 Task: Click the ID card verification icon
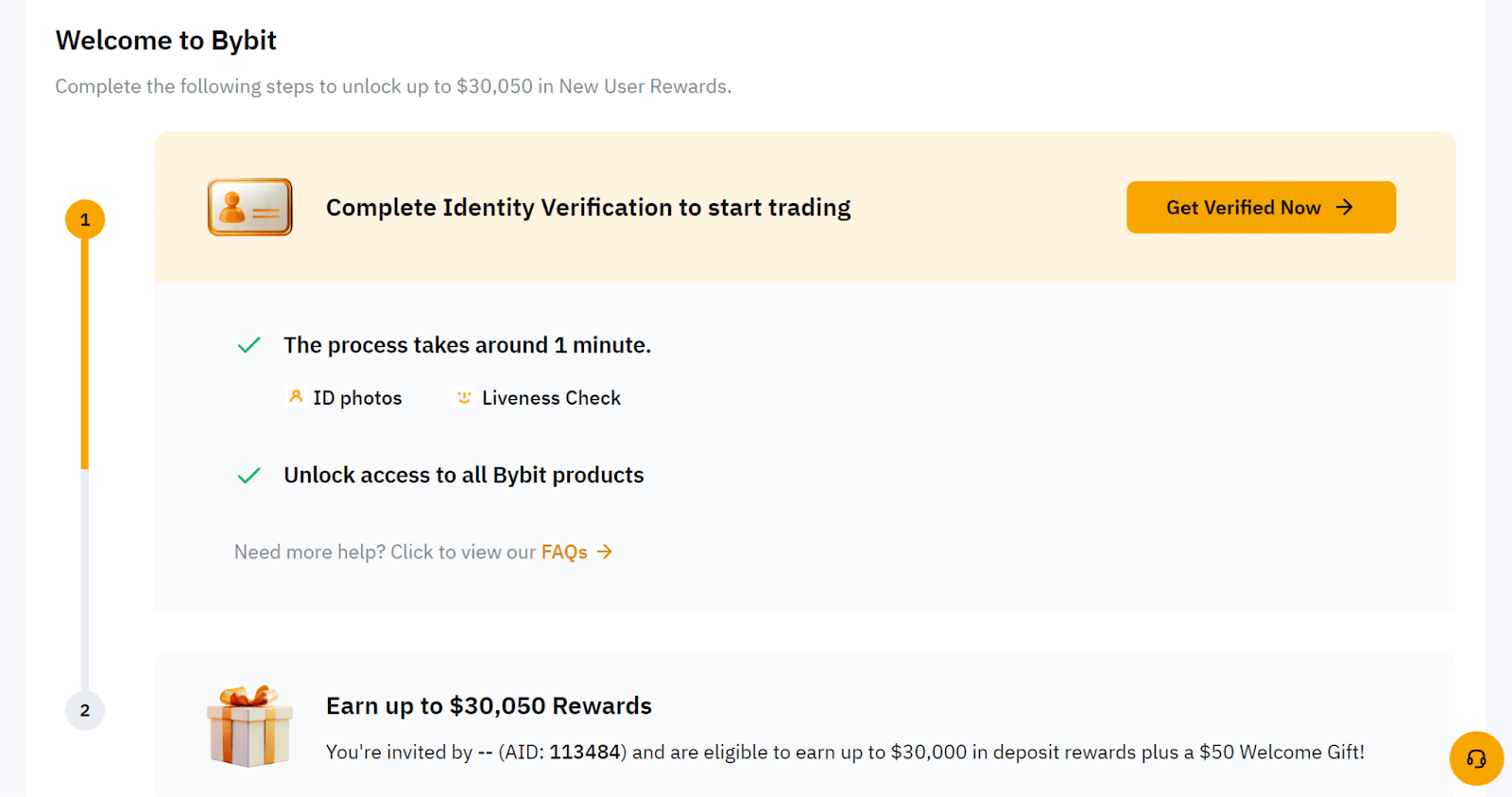pos(249,207)
